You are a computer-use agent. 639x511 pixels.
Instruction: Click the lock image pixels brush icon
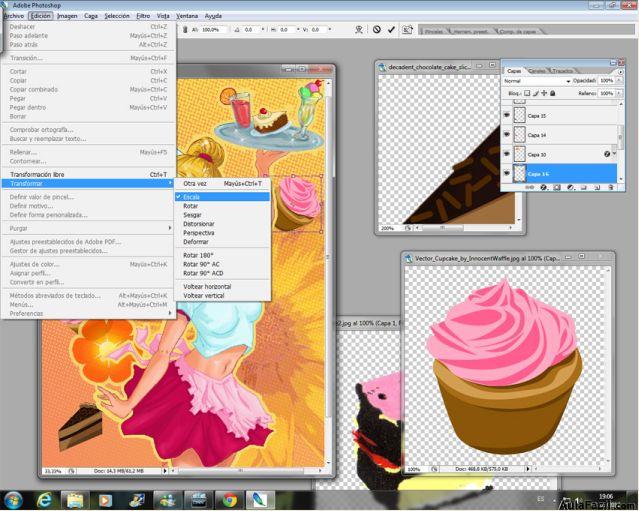coord(535,93)
